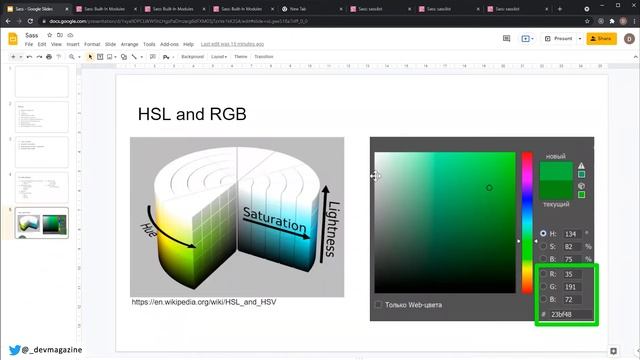Screen dimensions: 640x360
Task: Click the Background button
Action: click(192, 57)
